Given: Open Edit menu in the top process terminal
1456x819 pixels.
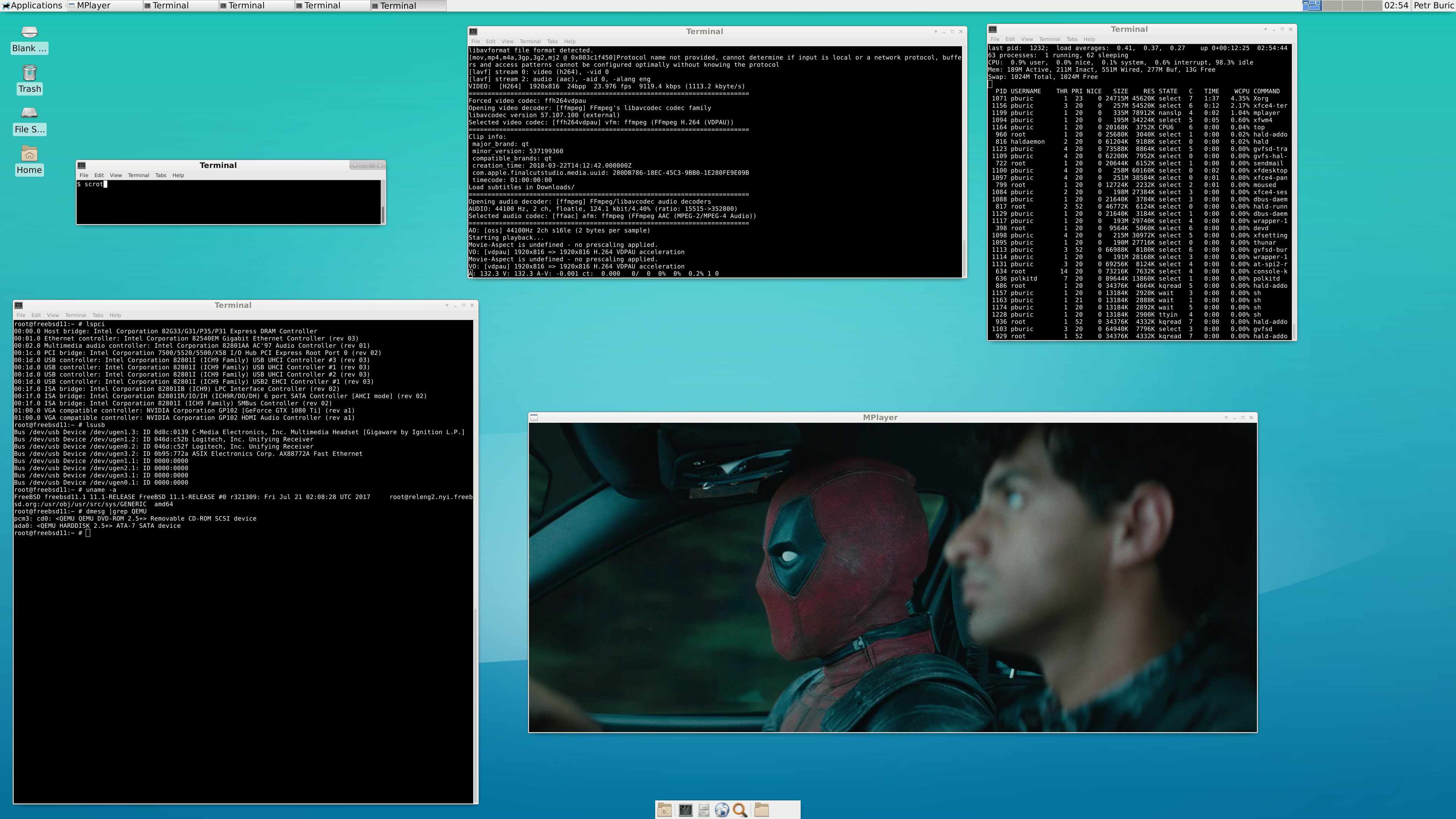Looking at the screenshot, I should coord(1010,39).
